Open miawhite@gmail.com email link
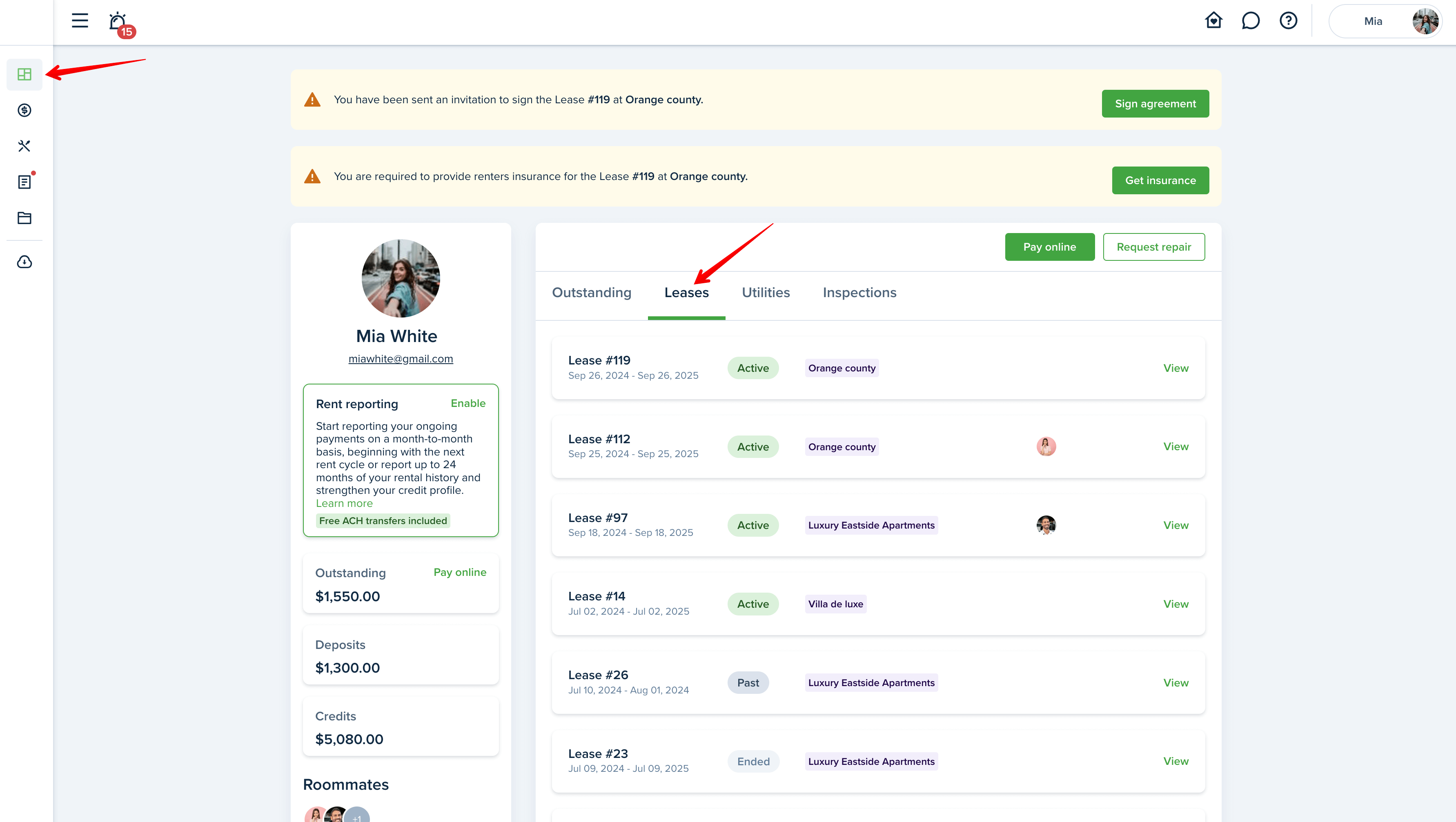Viewport: 1456px width, 822px height. (400, 359)
